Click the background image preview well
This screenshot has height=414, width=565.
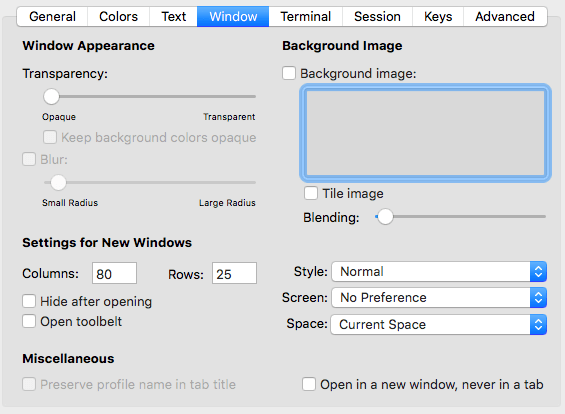425,133
